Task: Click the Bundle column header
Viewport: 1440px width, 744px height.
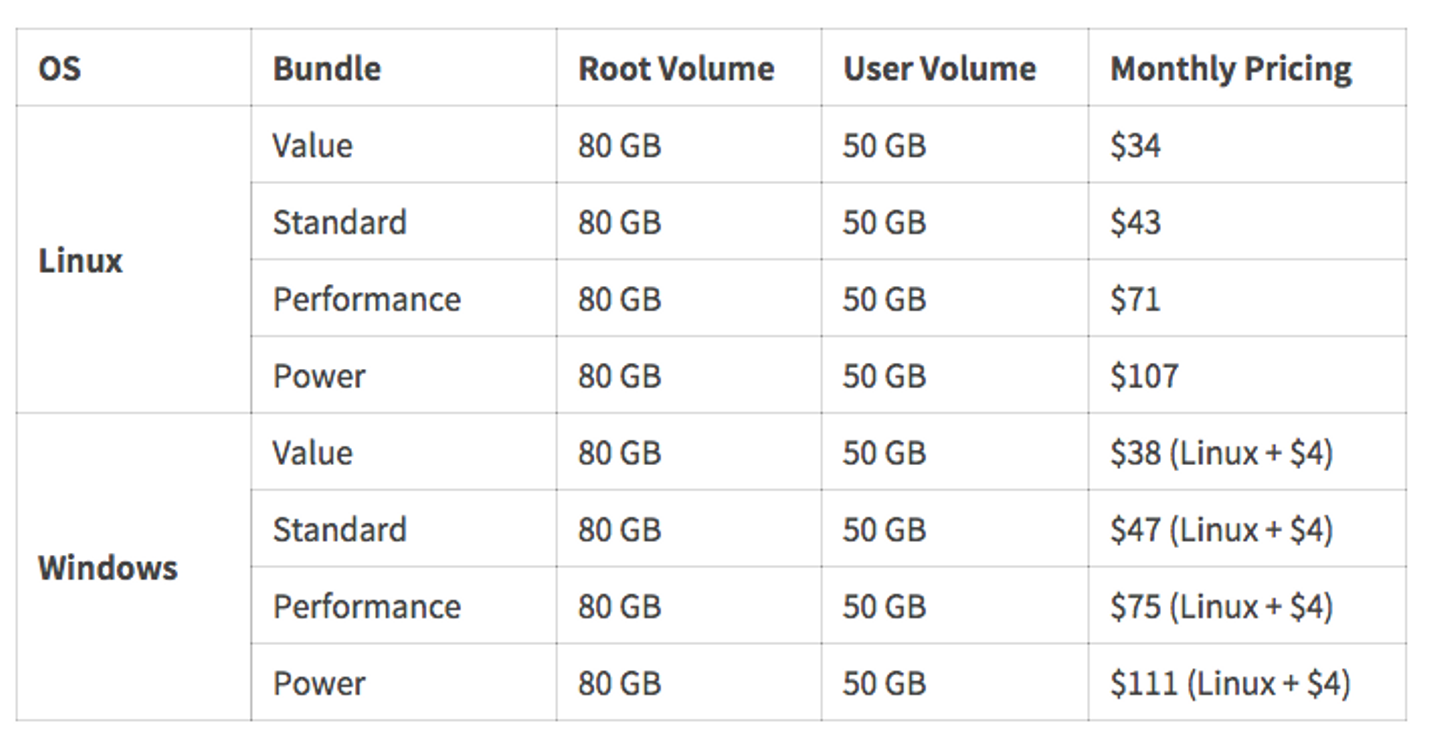Action: 327,69
